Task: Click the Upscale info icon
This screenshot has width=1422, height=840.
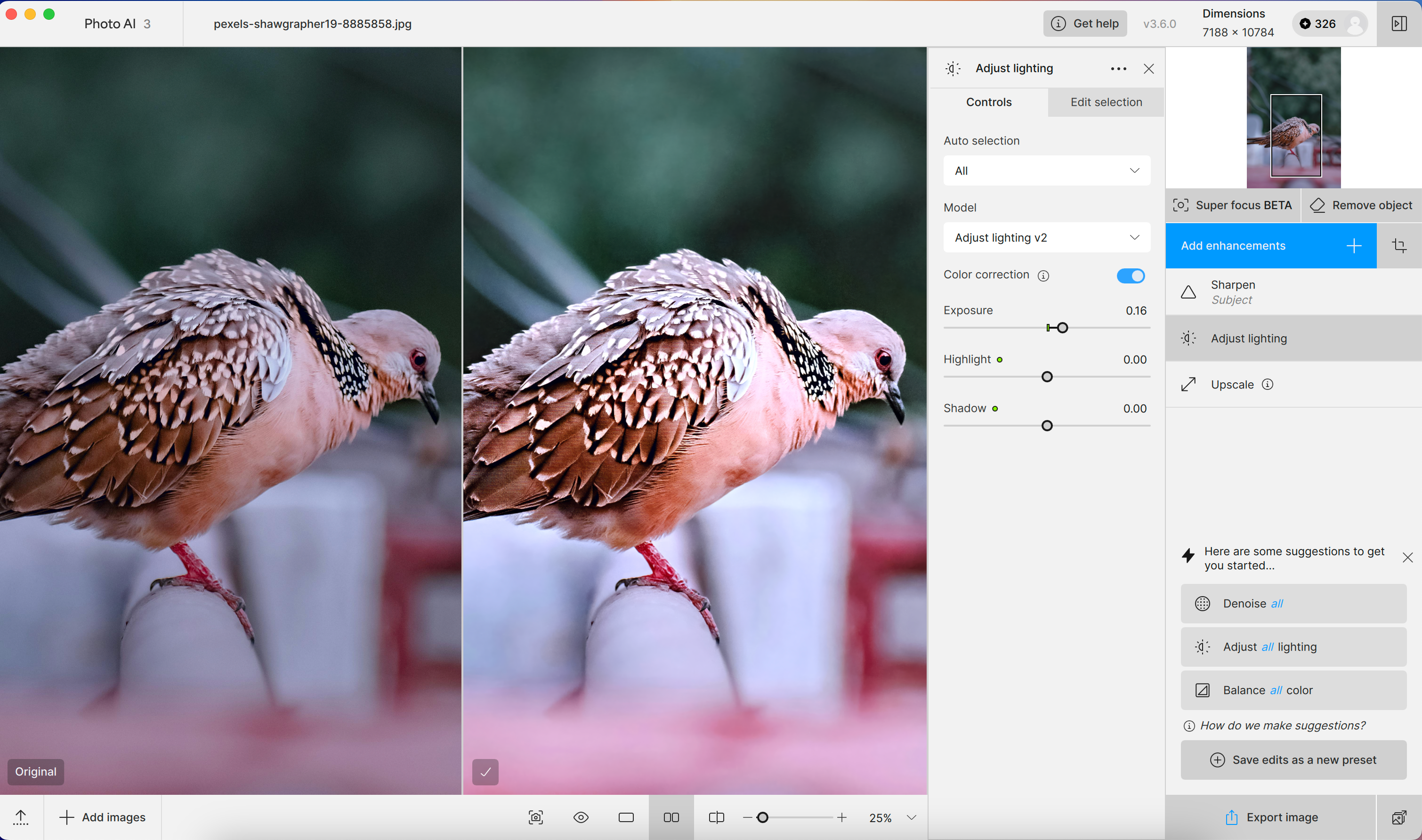Action: click(1268, 384)
